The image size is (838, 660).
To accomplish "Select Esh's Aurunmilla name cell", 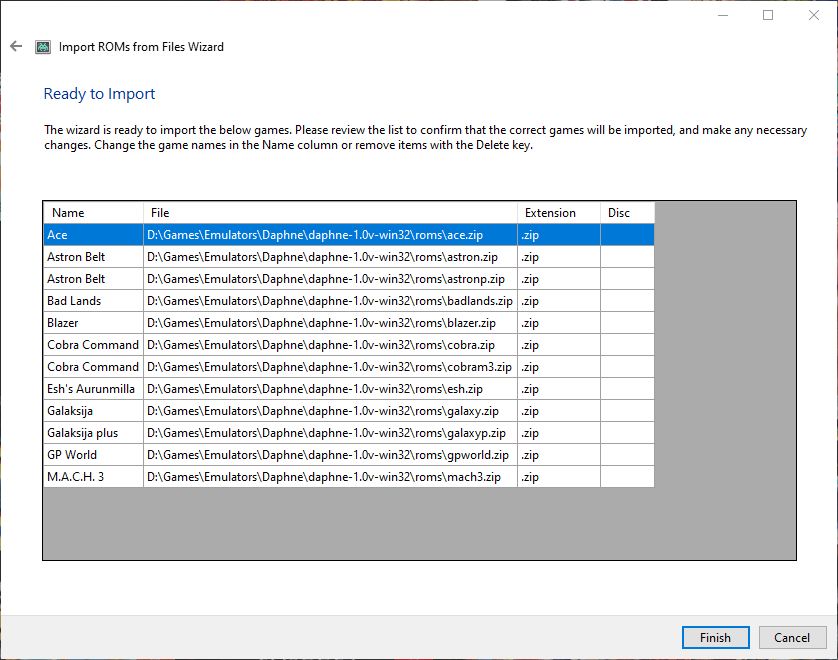I will pos(93,389).
